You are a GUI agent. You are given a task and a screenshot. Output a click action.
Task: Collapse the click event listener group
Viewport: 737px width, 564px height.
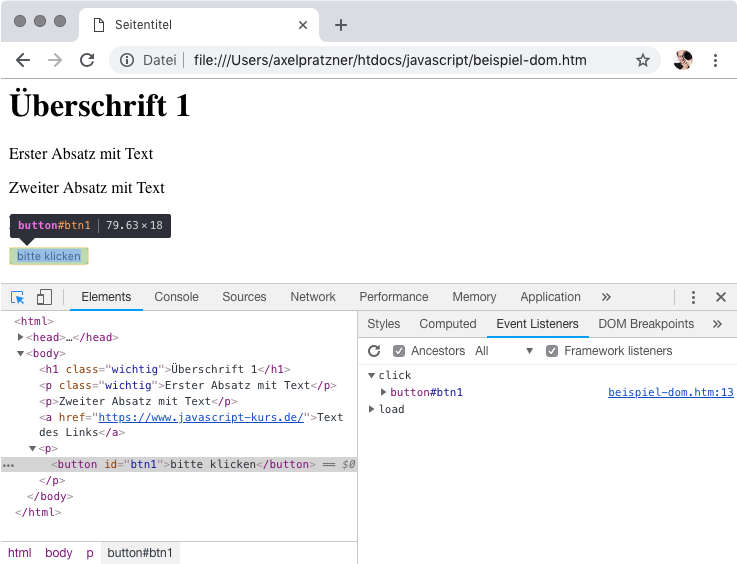(373, 376)
